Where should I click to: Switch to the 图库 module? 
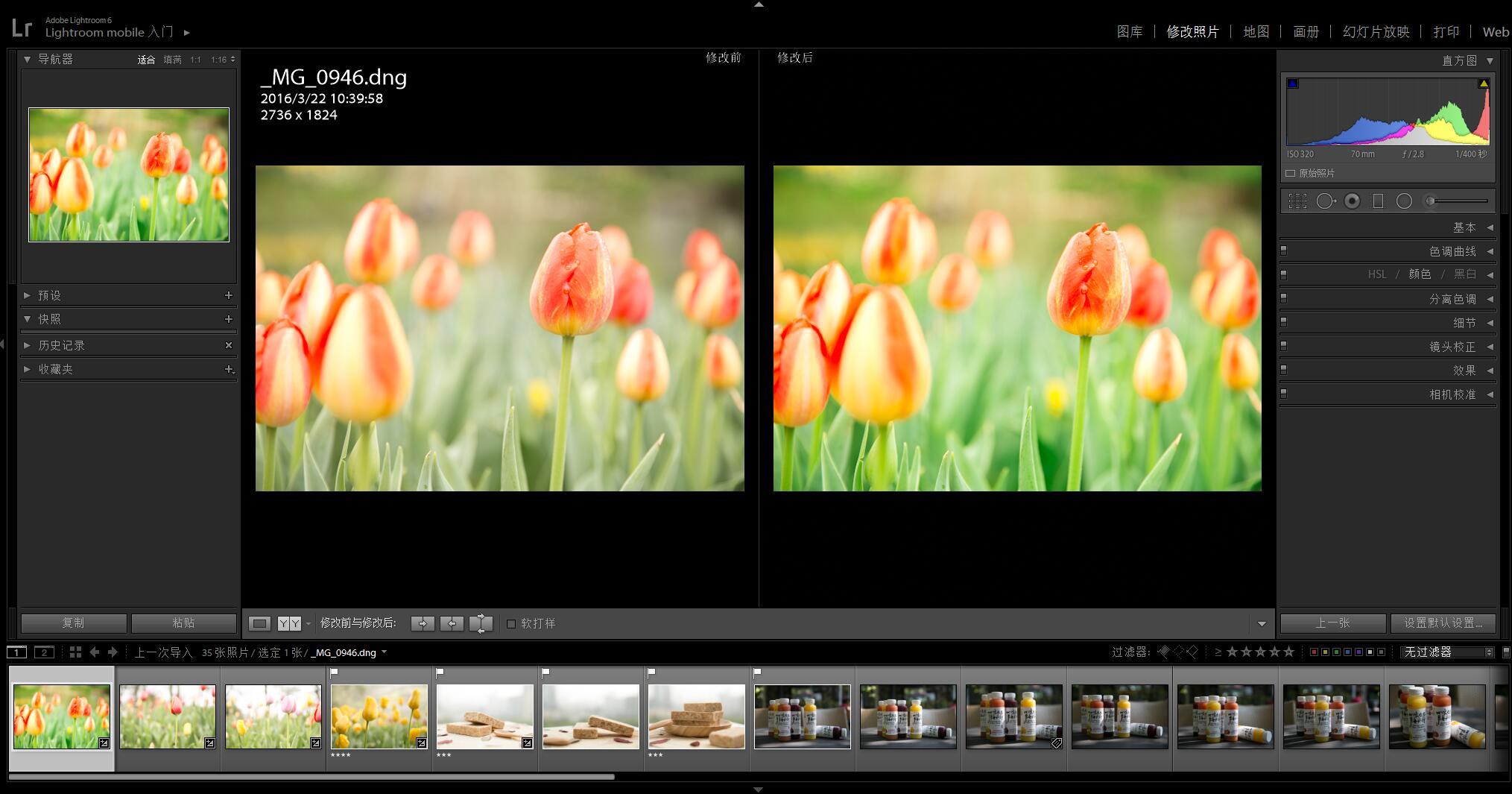click(x=1130, y=31)
